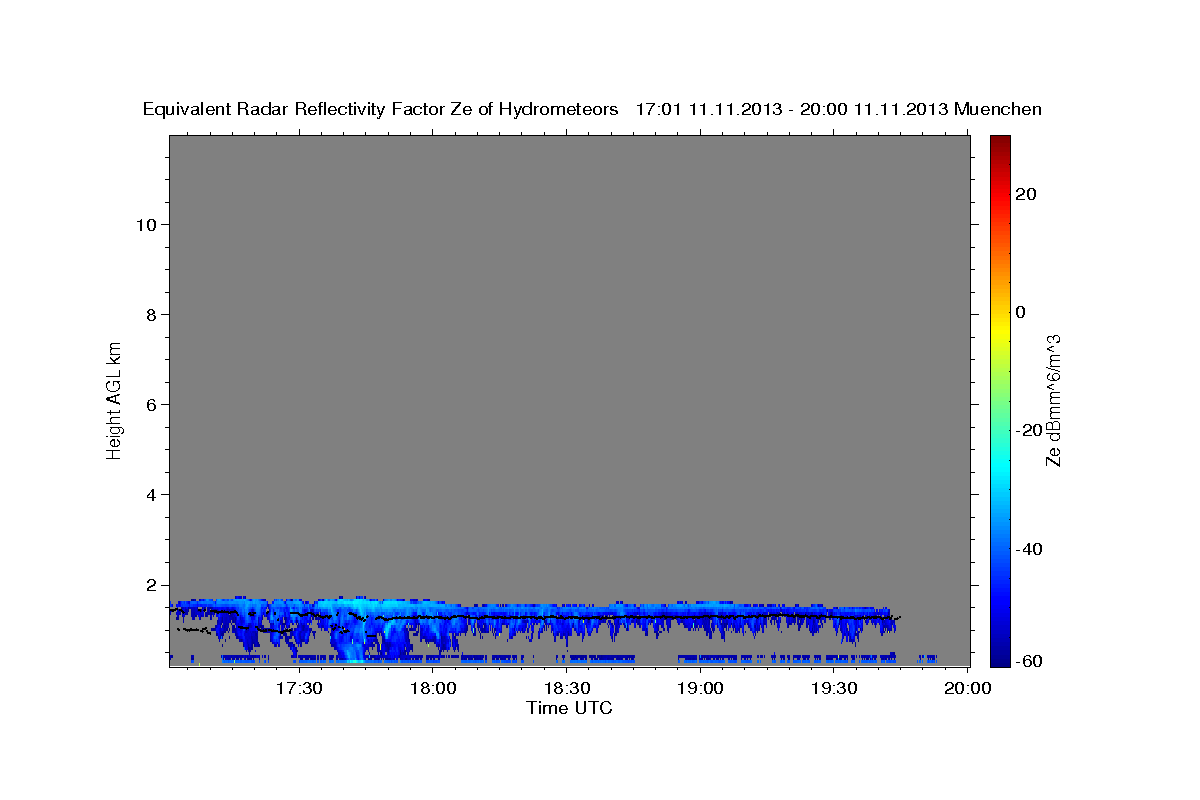Click the '20:00' time tick label

point(968,689)
